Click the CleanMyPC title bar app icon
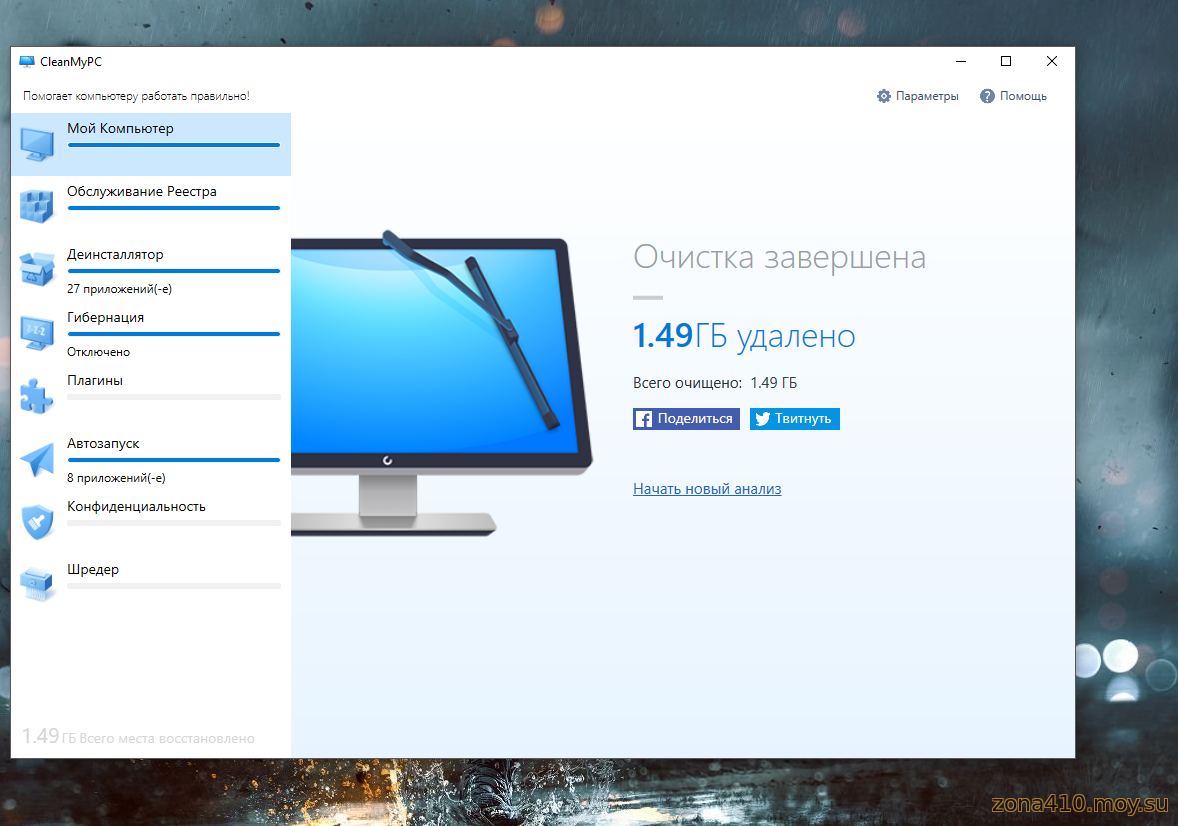The width and height of the screenshot is (1178, 826). pos(27,62)
